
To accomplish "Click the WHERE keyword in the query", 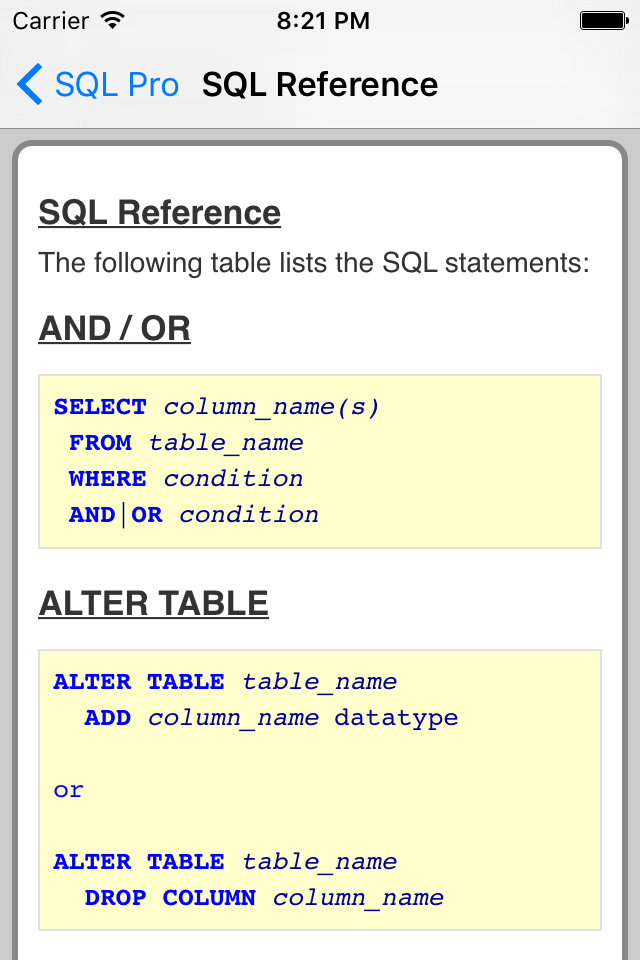I will pos(107,479).
